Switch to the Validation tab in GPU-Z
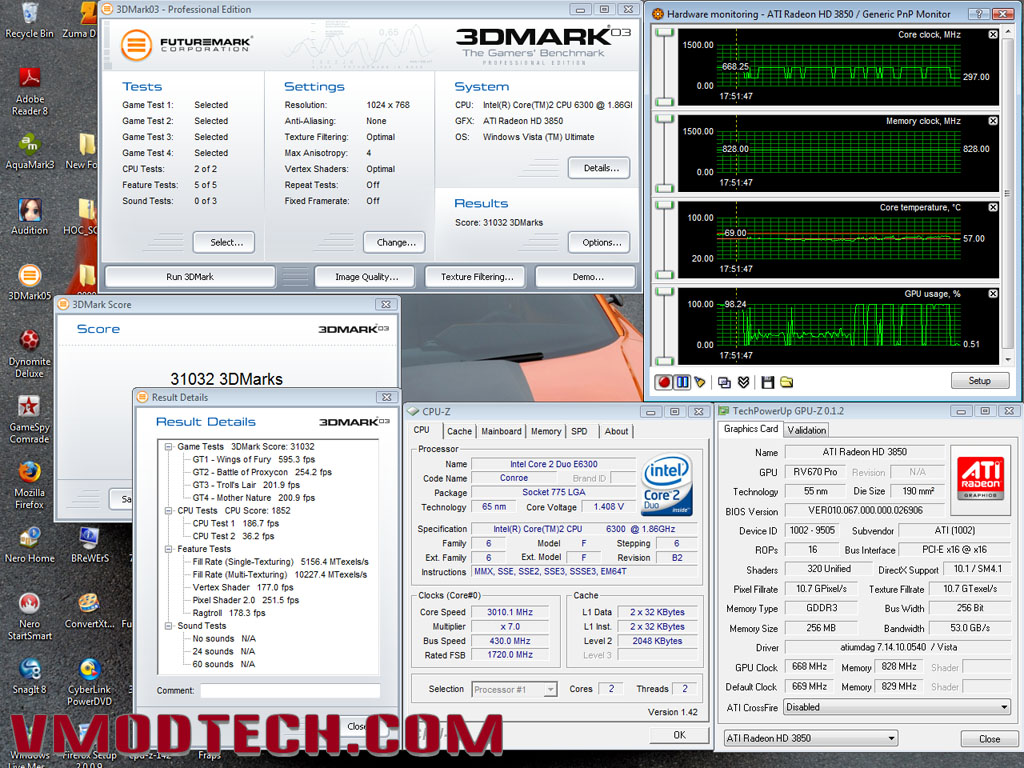Viewport: 1024px width, 768px height. (x=807, y=430)
